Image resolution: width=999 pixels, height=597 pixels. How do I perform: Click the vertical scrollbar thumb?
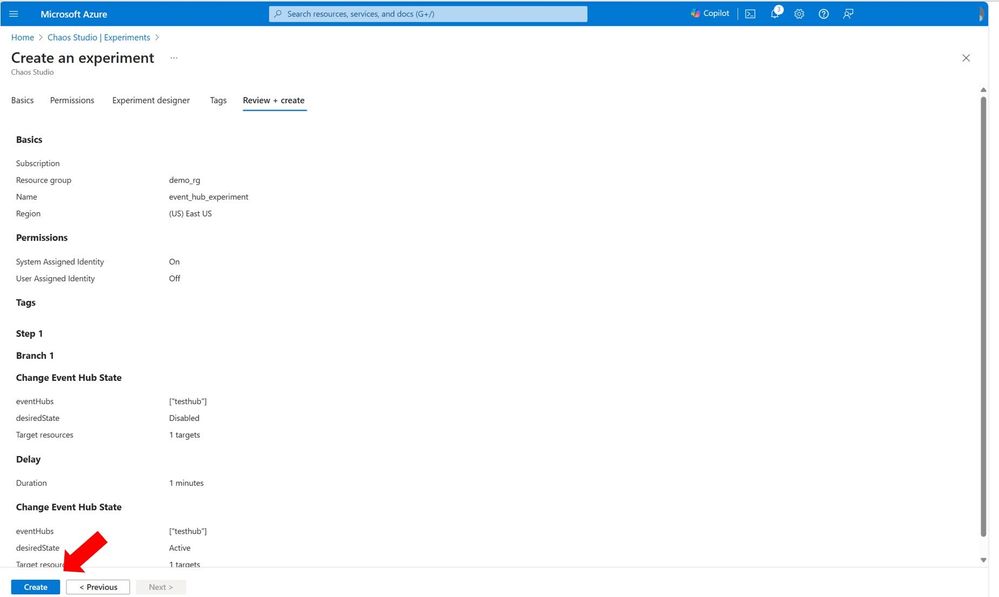(x=983, y=317)
